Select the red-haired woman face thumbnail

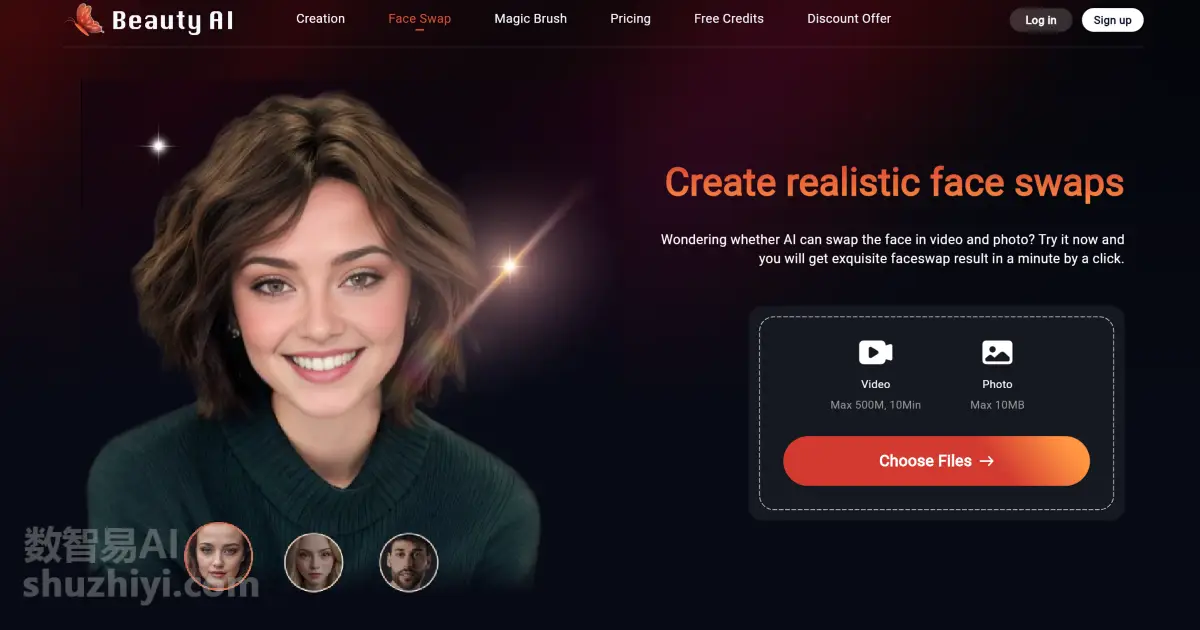pos(219,557)
